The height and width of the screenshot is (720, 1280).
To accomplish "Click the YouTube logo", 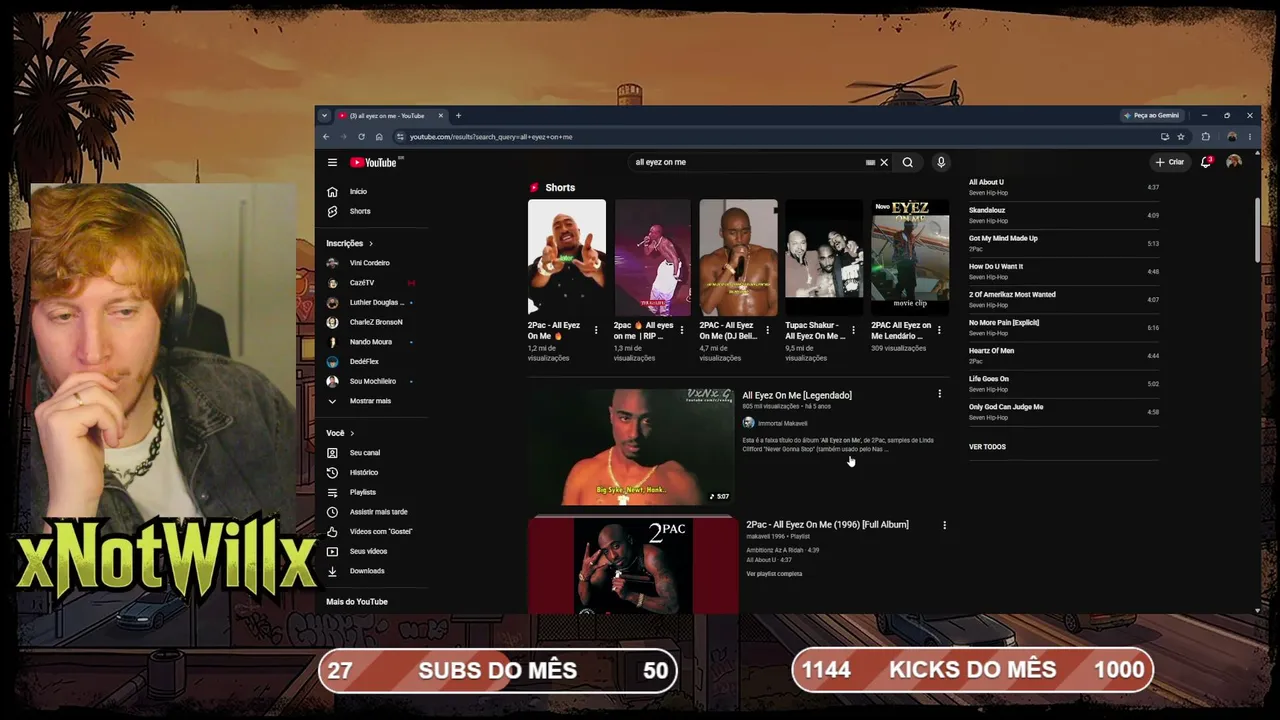I will (374, 162).
